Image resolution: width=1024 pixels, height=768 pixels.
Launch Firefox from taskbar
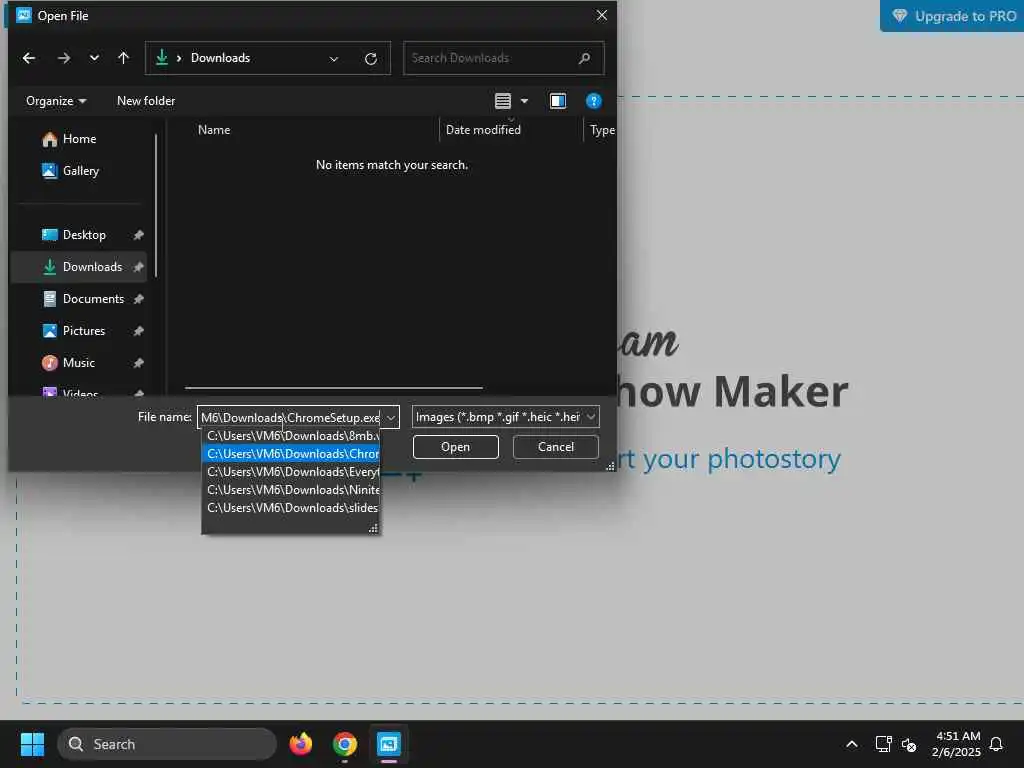pyautogui.click(x=300, y=744)
